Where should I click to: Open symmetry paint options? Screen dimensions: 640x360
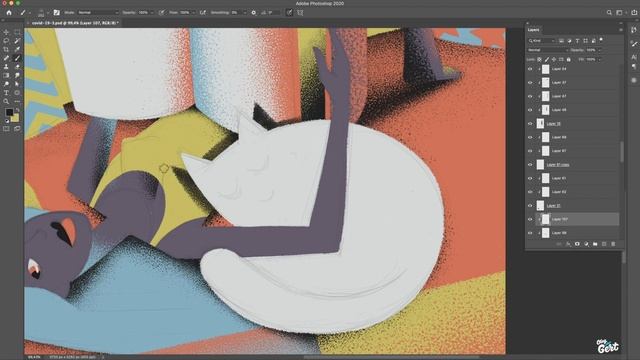[300, 13]
